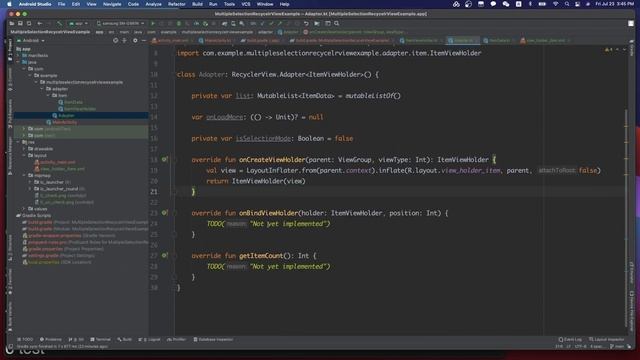
Task: Open the VCS menu
Action: tap(246, 4)
